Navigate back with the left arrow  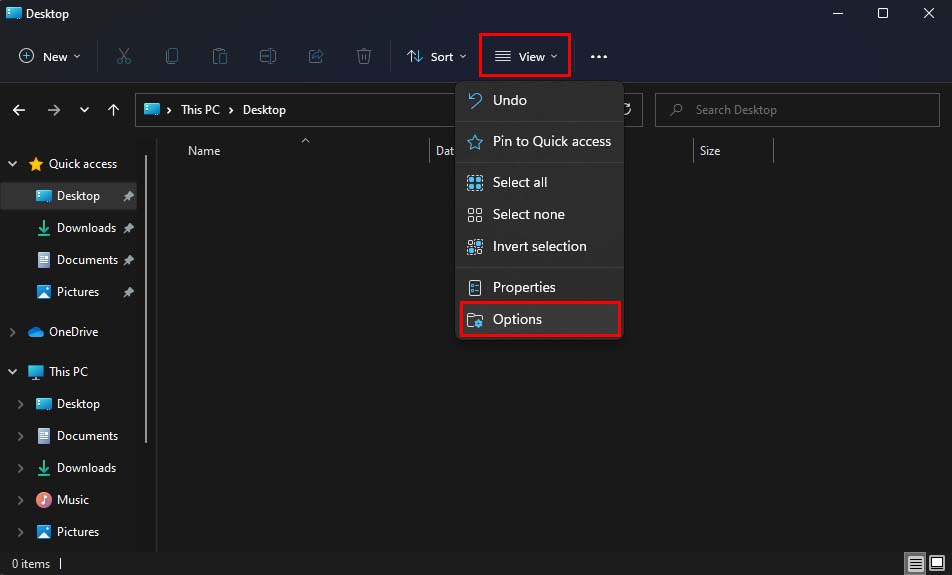coord(19,110)
